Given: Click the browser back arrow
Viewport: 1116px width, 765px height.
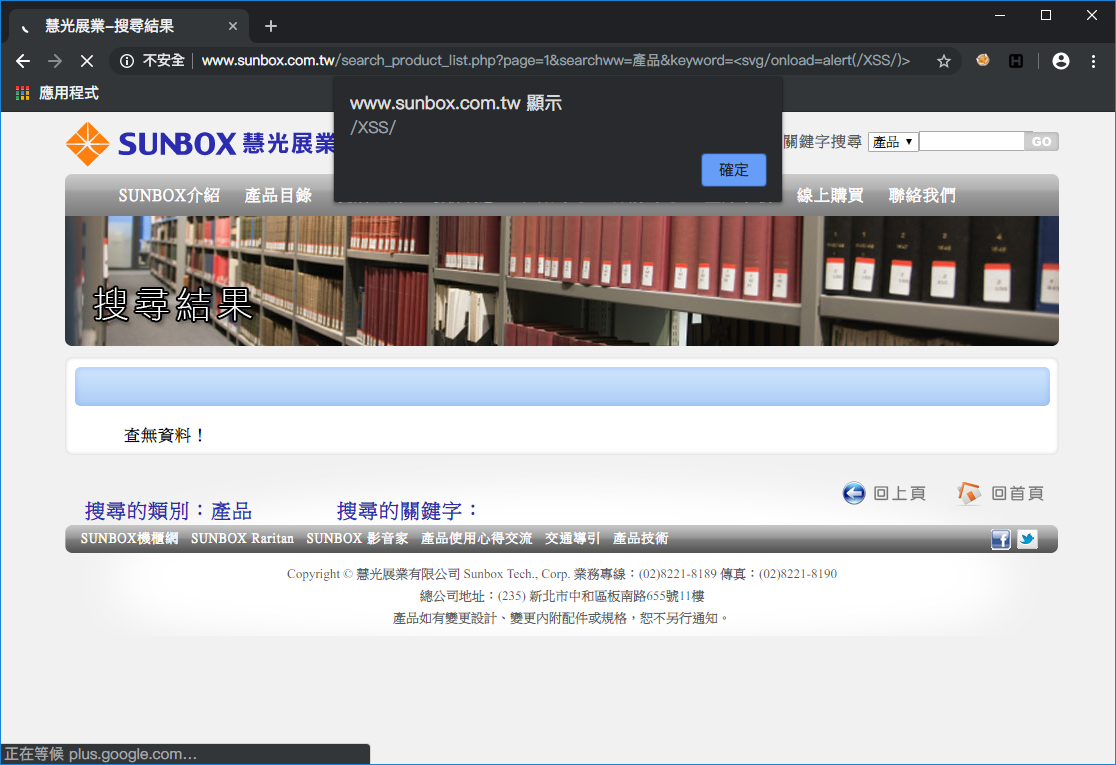Looking at the screenshot, I should (23, 61).
